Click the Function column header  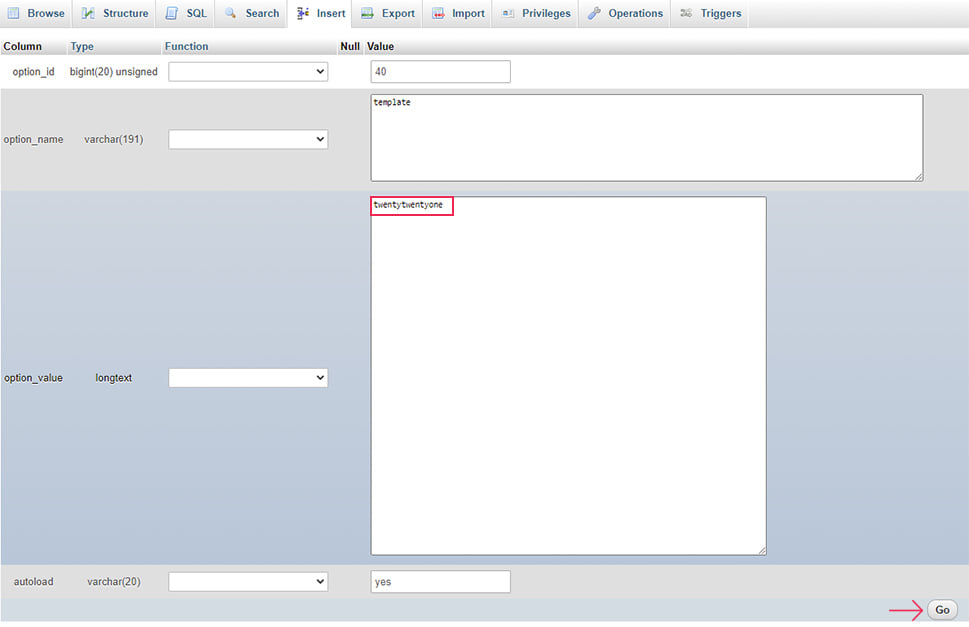[186, 46]
